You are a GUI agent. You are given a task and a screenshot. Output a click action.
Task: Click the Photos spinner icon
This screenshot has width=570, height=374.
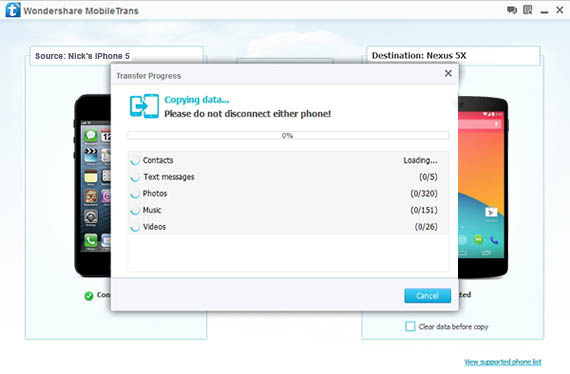tap(135, 194)
